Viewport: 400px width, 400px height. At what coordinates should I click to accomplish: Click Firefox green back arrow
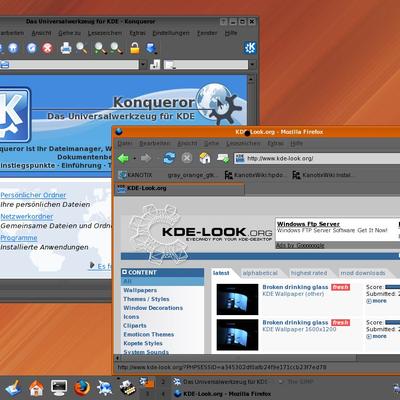pos(123,158)
